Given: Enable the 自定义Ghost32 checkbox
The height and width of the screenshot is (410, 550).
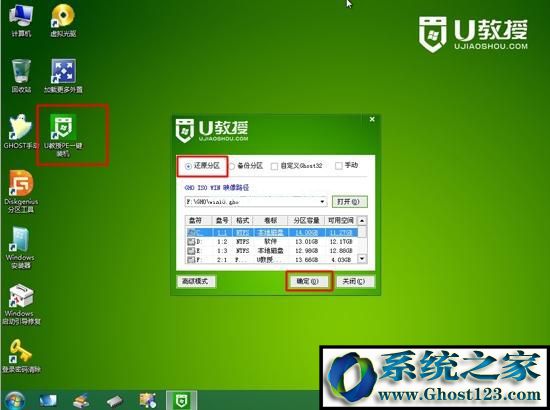Looking at the screenshot, I should (274, 166).
